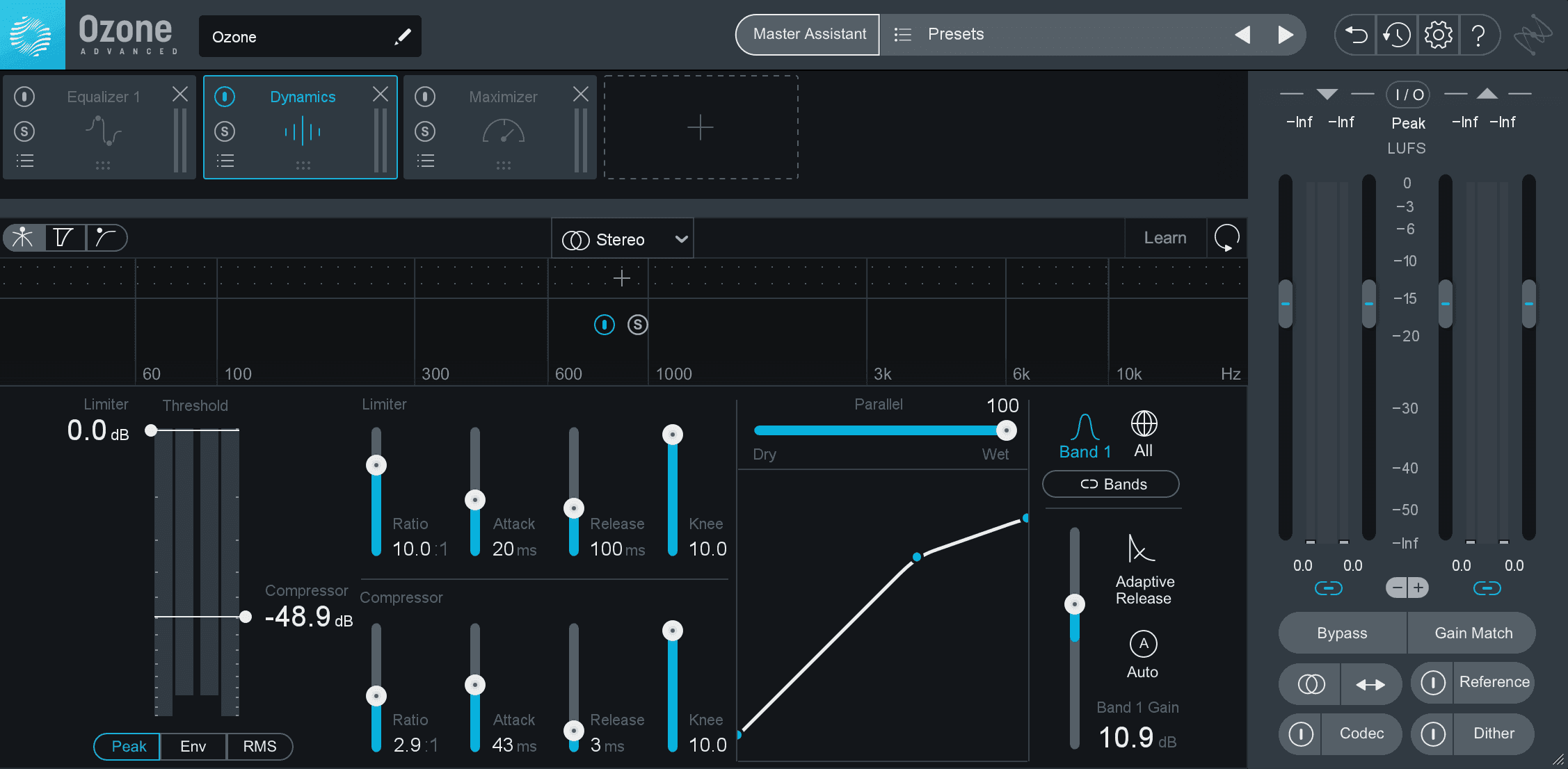1568x769 pixels.
Task: Click the Compressor Attack slider knob
Action: [x=475, y=685]
